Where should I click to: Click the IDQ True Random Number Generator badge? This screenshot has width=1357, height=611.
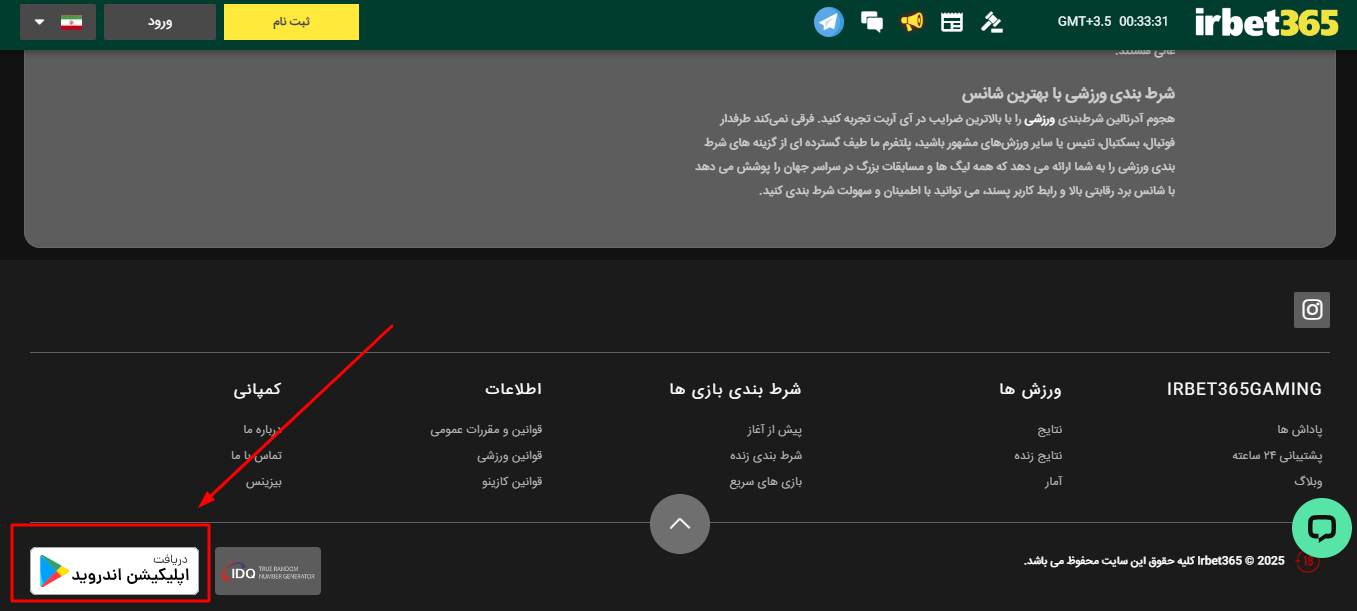(268, 571)
